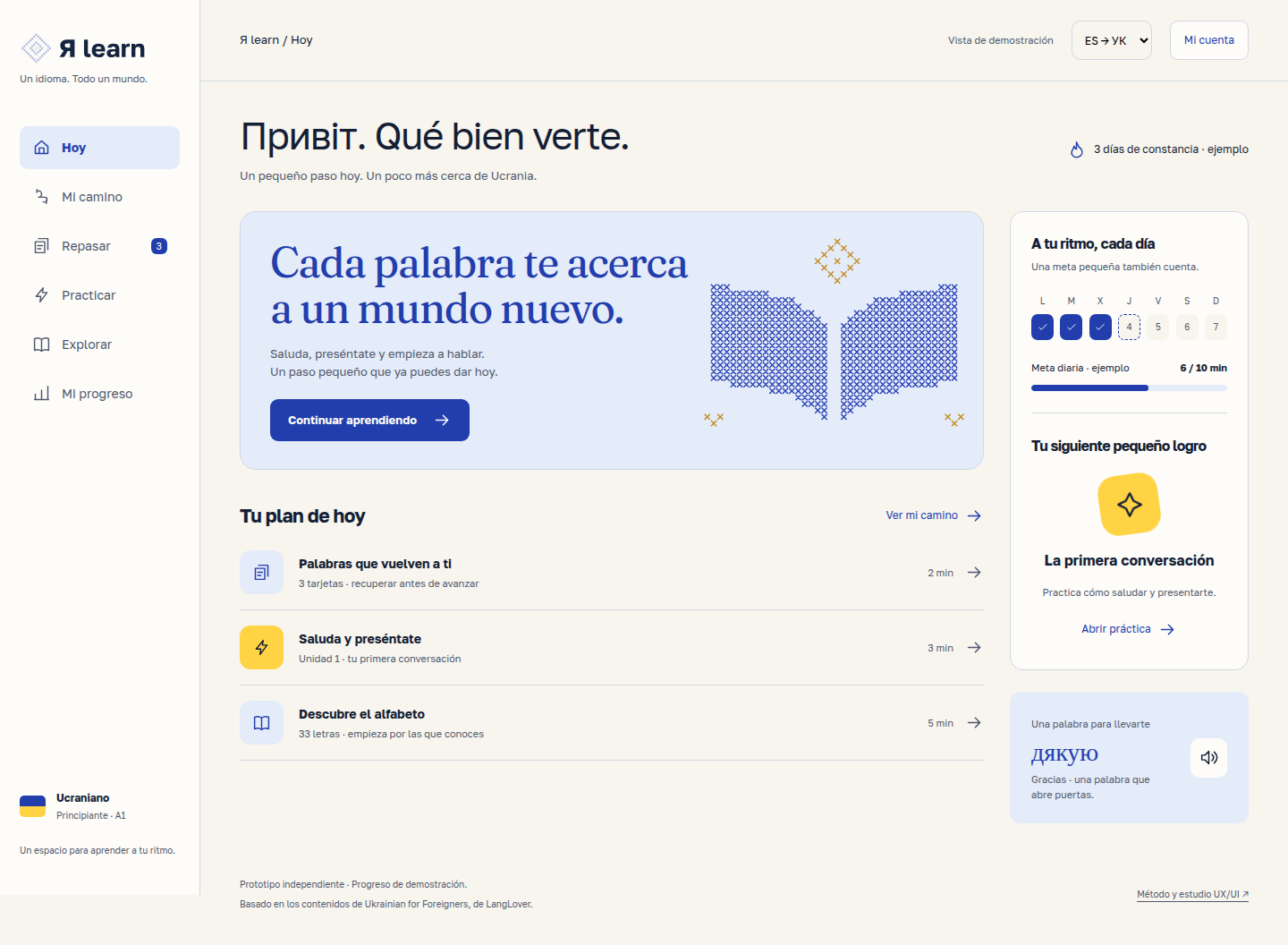Click the lightning icon beside Practicar
The height and width of the screenshot is (945, 1288).
coord(41,295)
